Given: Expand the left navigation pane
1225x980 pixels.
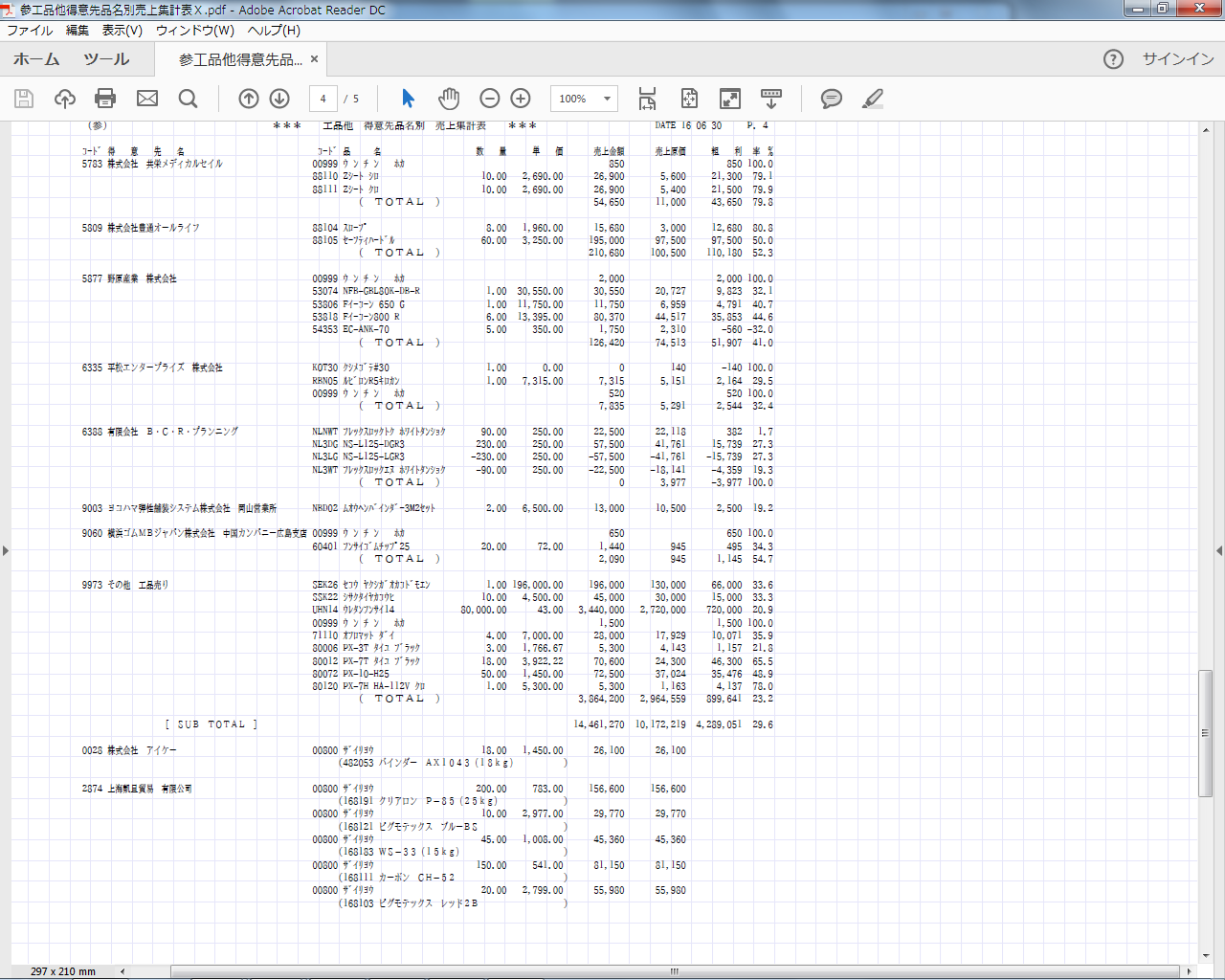Looking at the screenshot, I should point(6,550).
